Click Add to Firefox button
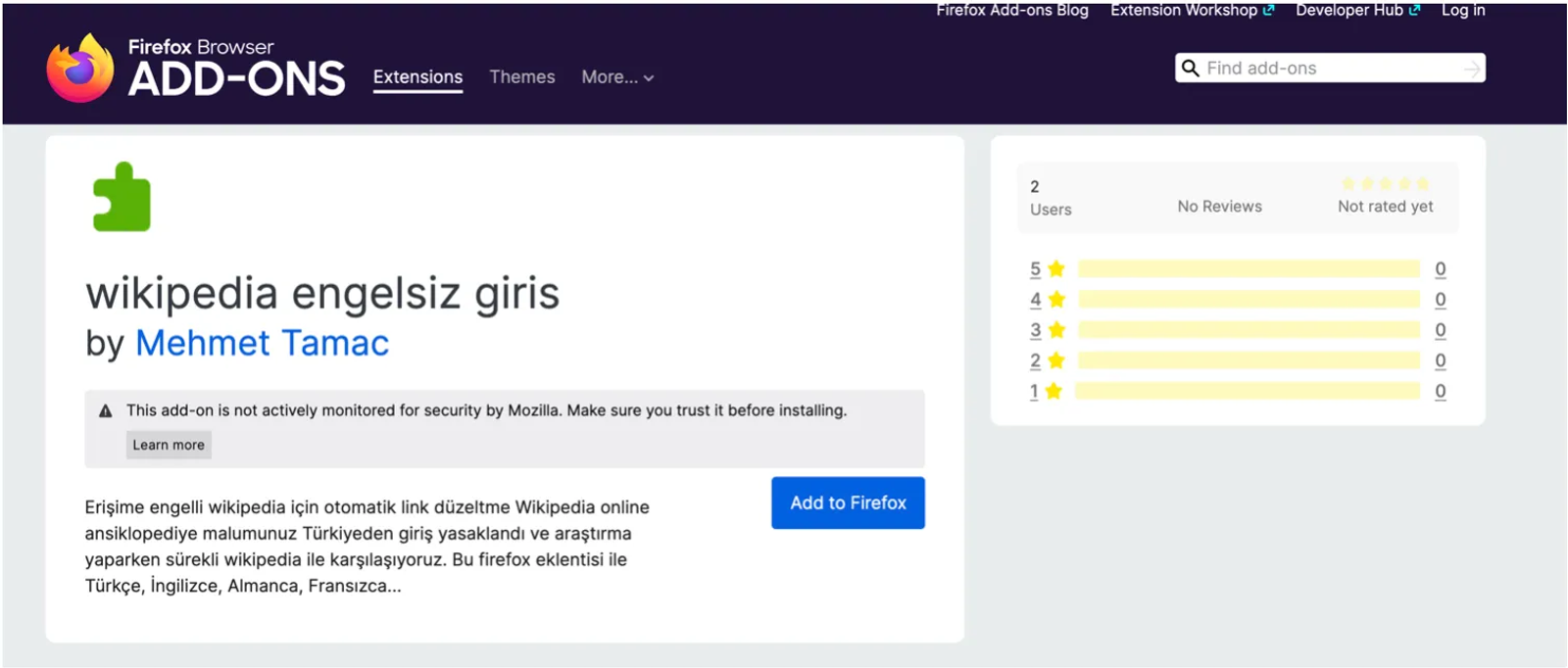Screen dimensions: 1568x668 point(848,502)
